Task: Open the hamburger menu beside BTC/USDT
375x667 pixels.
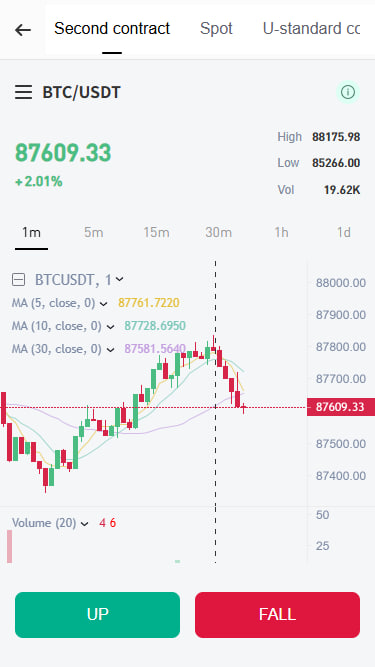Action: (x=23, y=92)
